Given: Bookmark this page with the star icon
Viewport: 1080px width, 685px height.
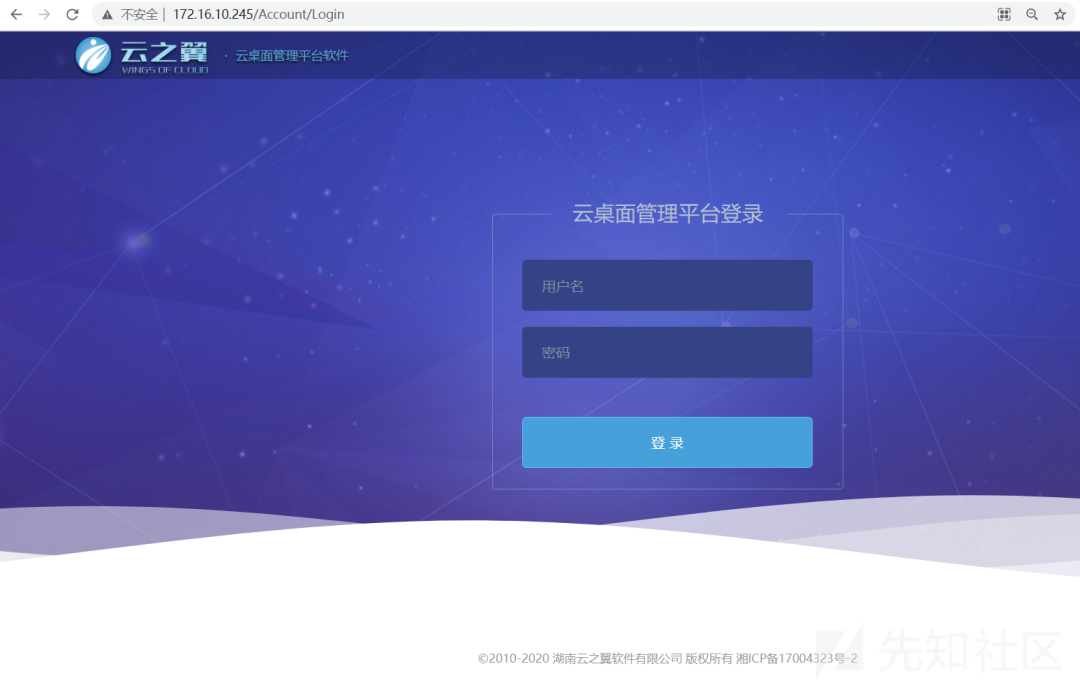Looking at the screenshot, I should (1060, 14).
